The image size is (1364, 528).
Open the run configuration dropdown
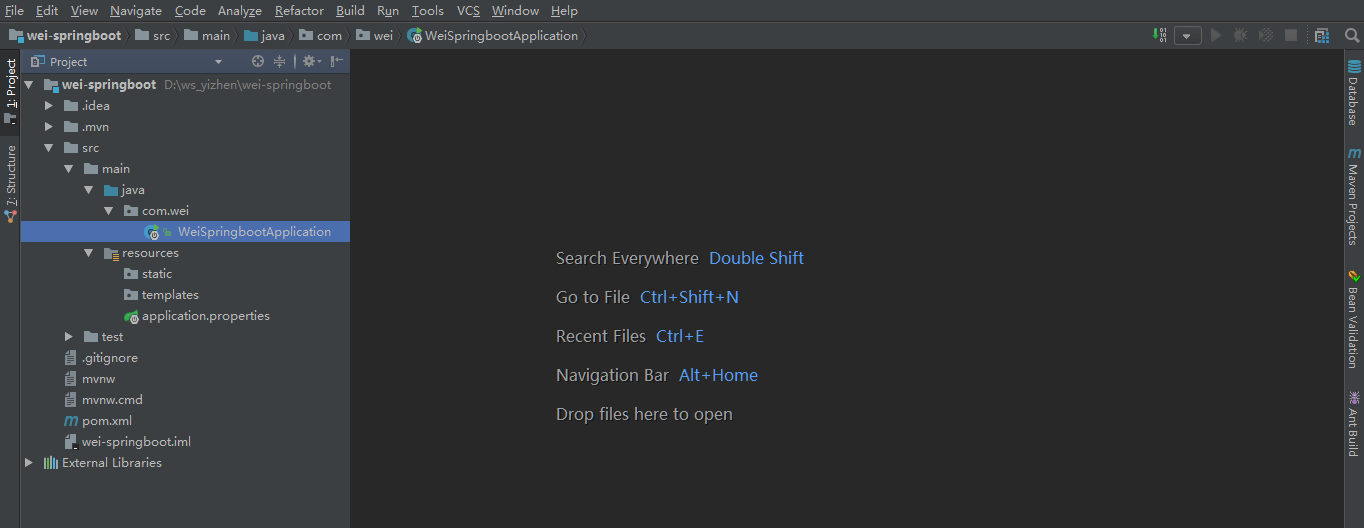click(1188, 35)
